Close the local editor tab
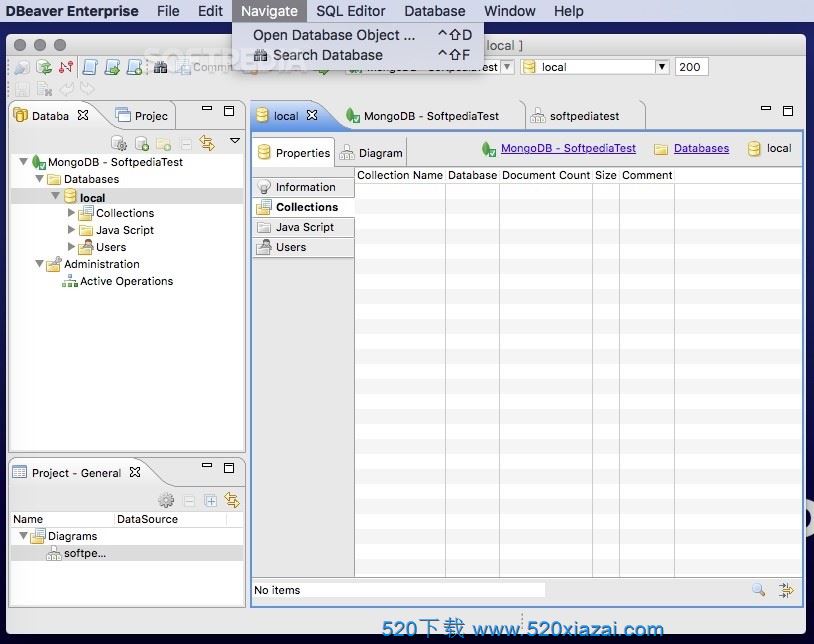814x644 pixels. tap(311, 115)
